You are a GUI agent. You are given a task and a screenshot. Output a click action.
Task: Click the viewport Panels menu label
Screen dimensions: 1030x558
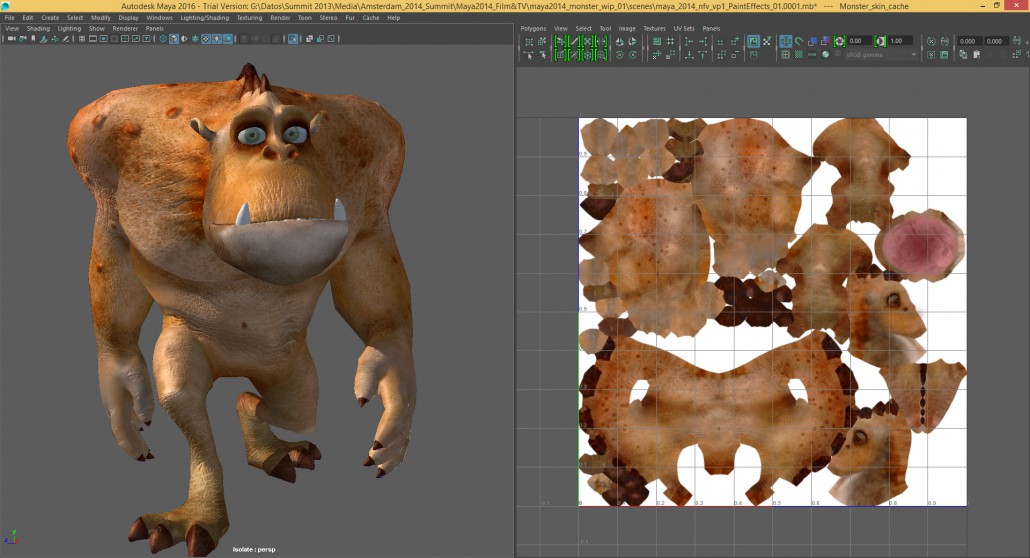154,29
